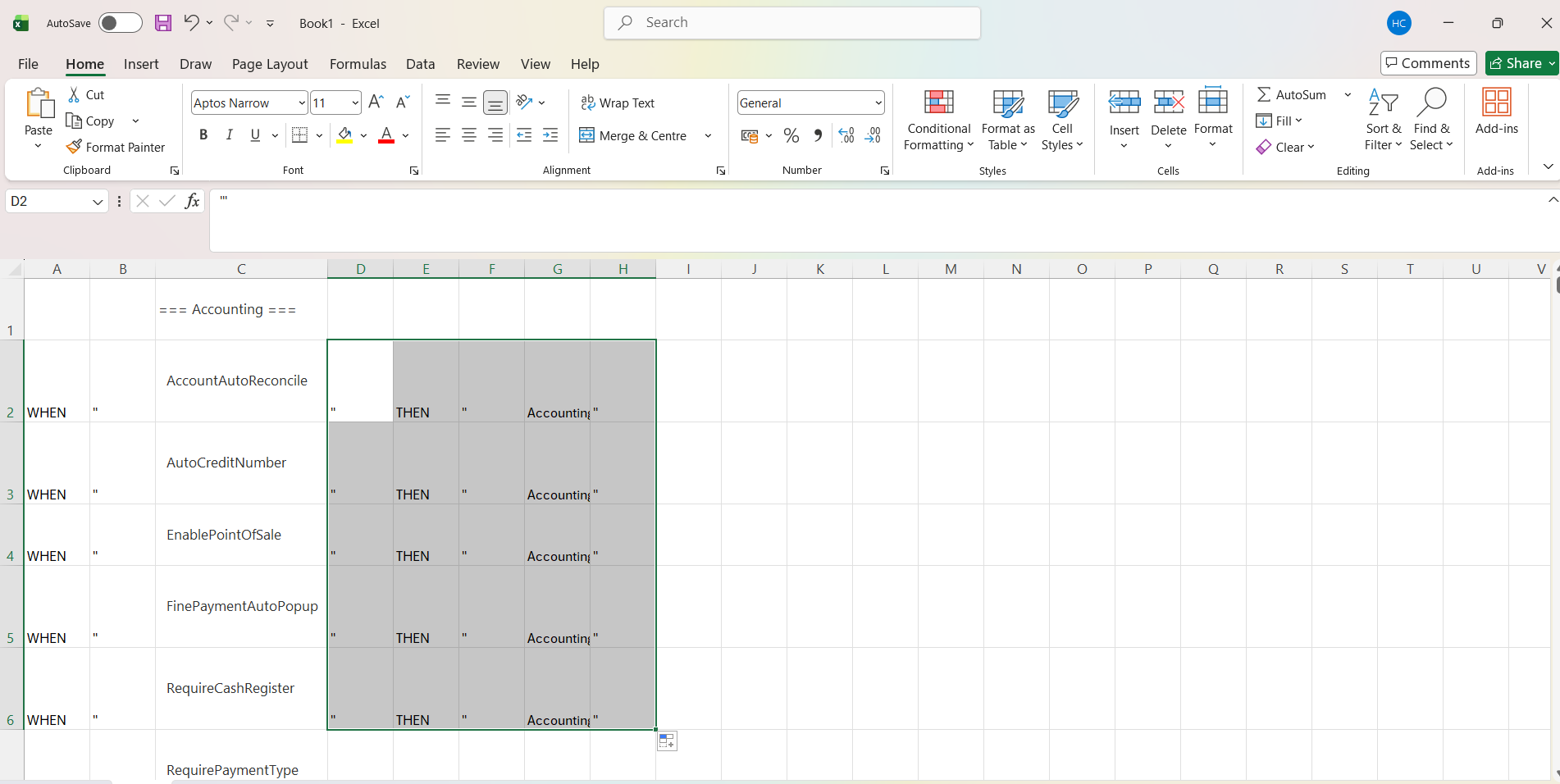Toggle Bold formatting

203,135
